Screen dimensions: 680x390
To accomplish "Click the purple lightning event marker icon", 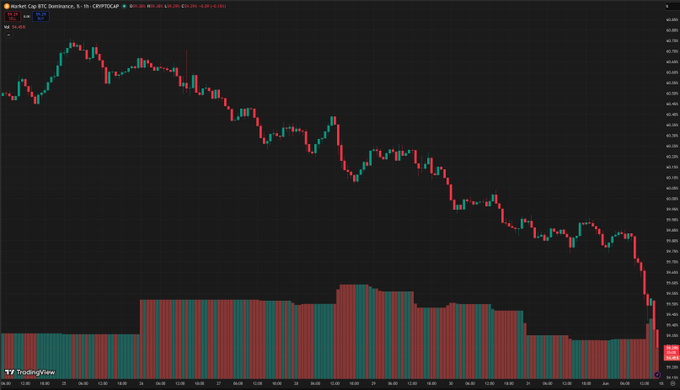I will pos(657,374).
